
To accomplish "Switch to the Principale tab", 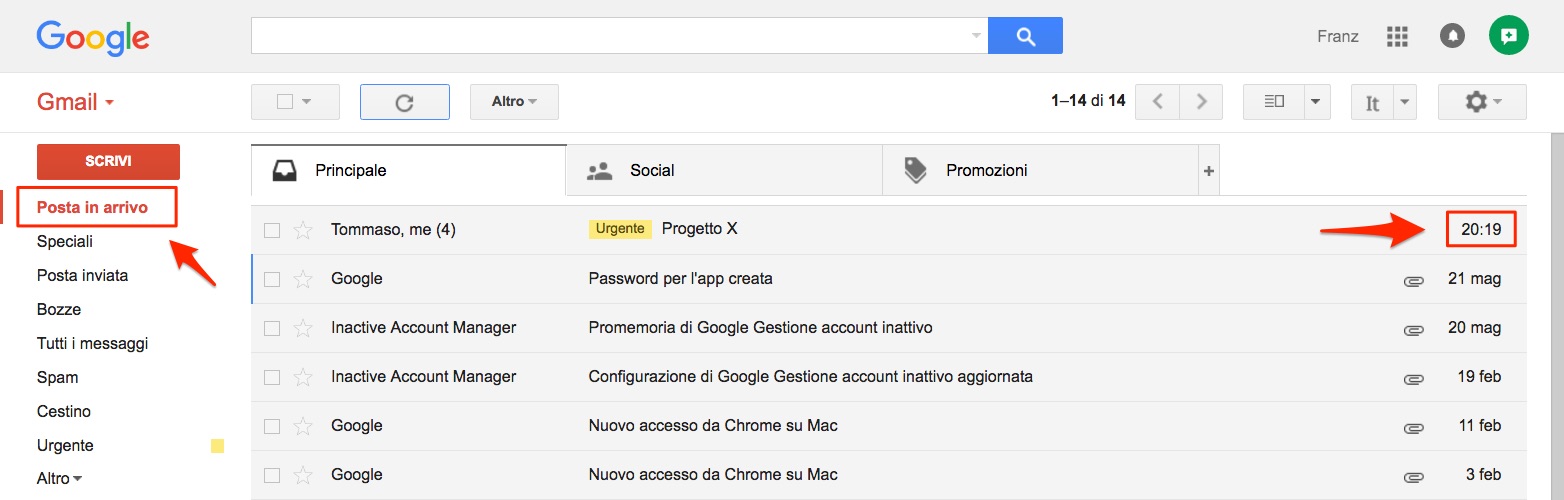I will pos(408,171).
